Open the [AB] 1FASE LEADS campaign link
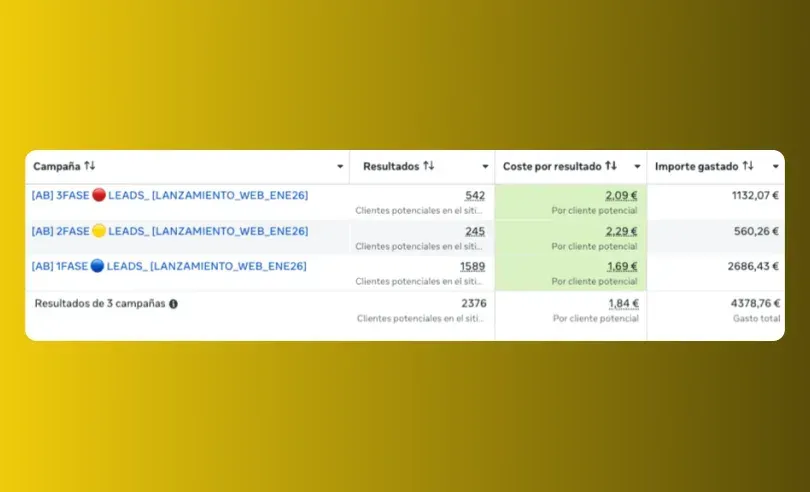Screen dimensions: 810x492 click(169, 266)
